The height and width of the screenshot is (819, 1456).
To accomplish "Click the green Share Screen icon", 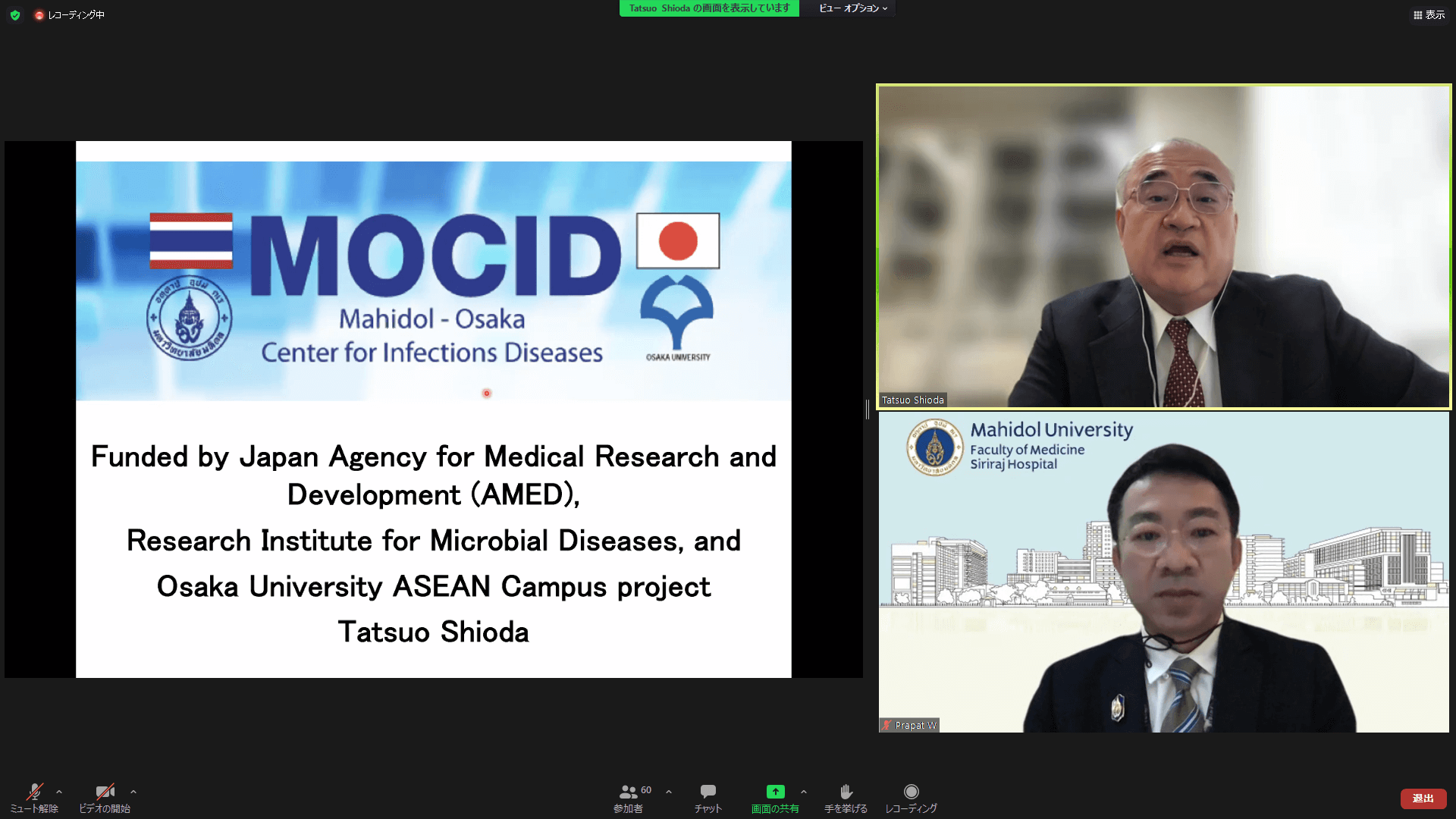I will (x=775, y=792).
